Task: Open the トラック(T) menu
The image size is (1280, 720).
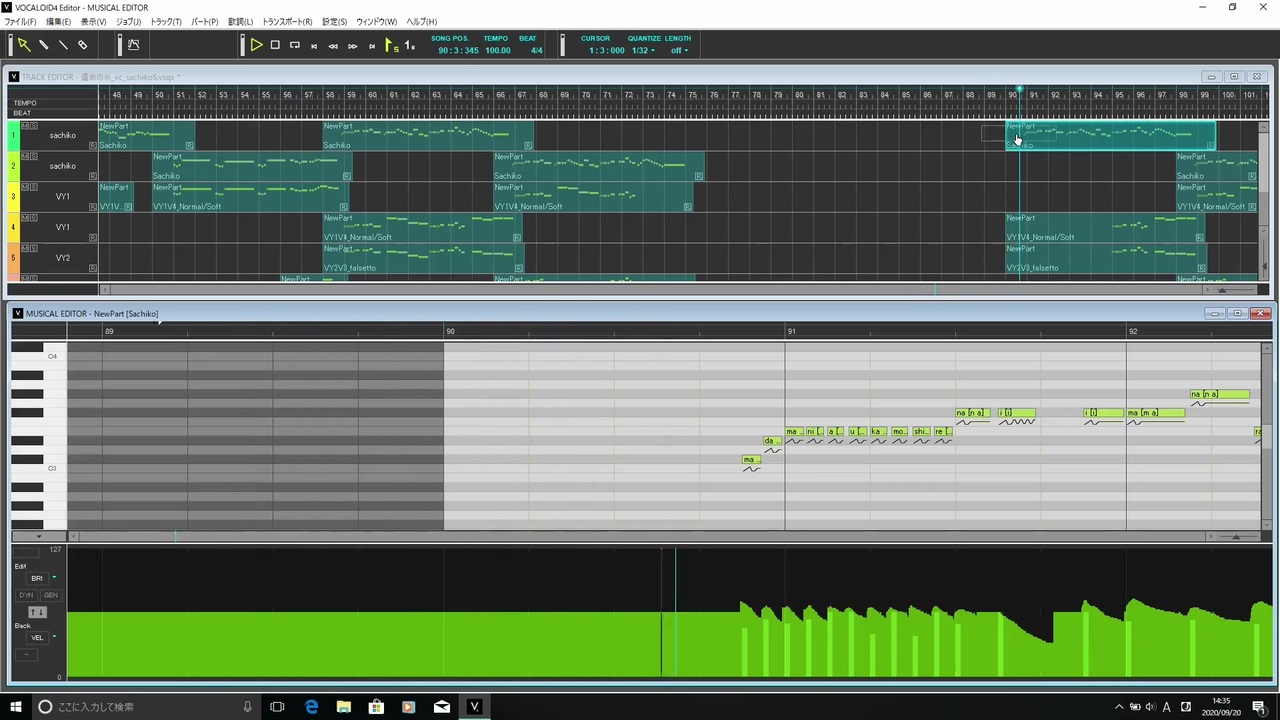Action: (x=166, y=22)
